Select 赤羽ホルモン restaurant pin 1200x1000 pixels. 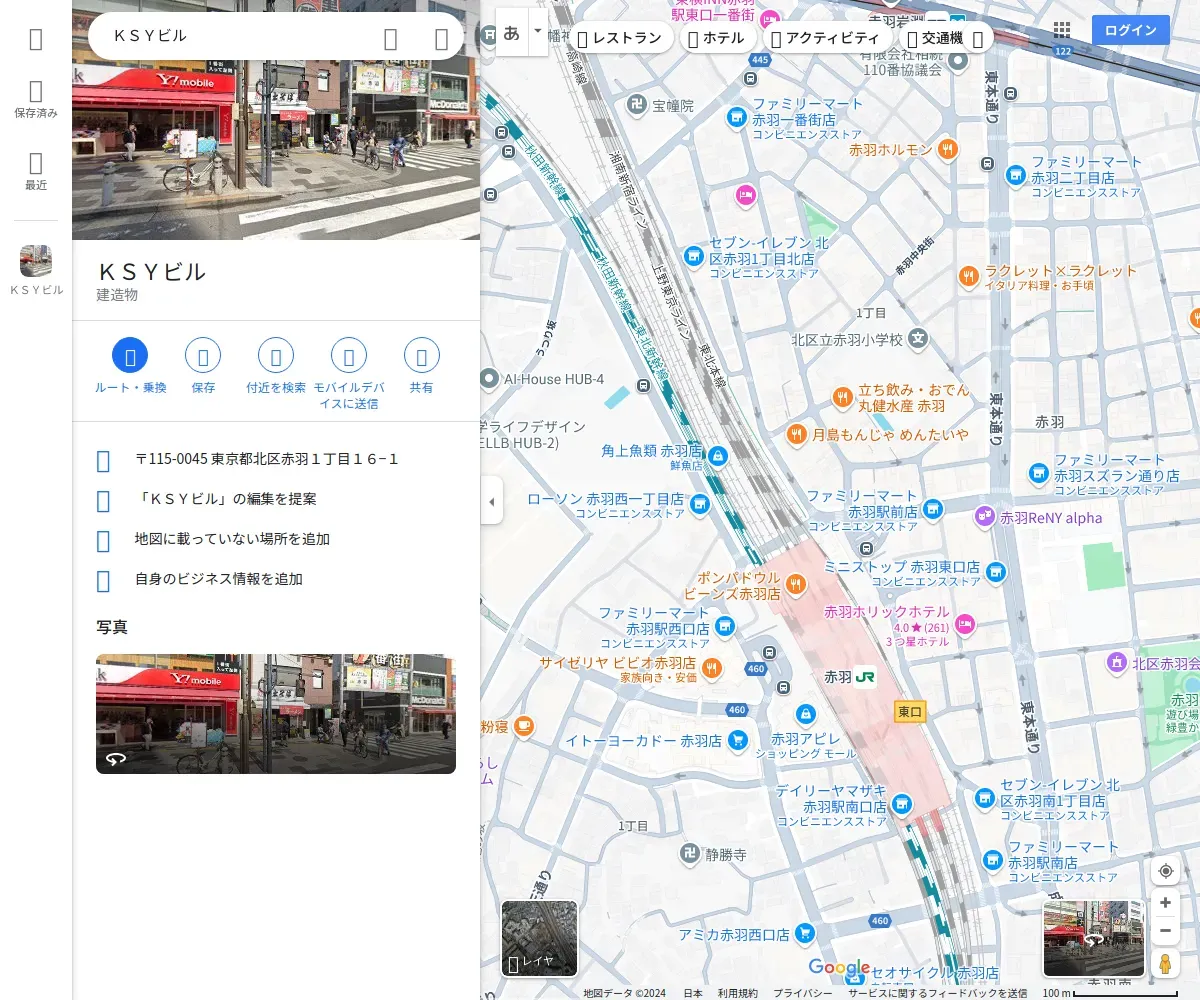pyautogui.click(x=947, y=150)
